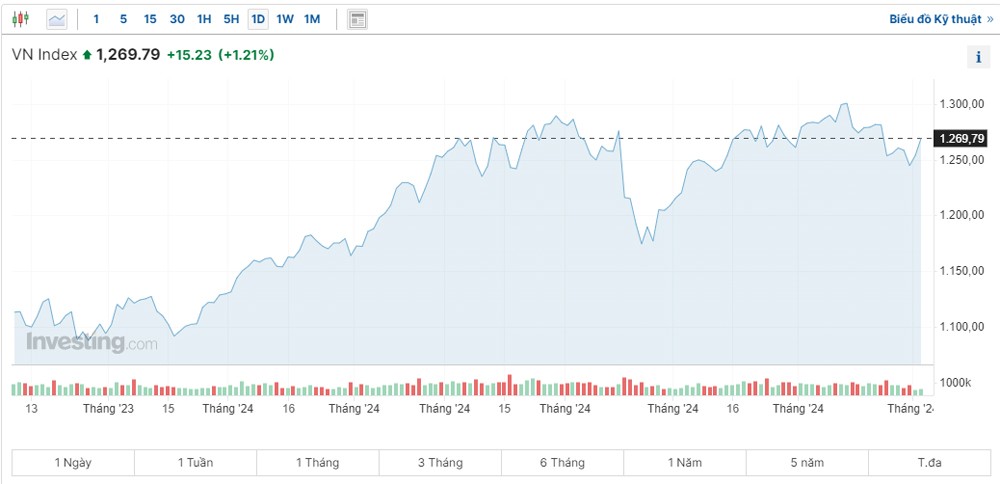Switch to candlestick chart type

(x=21, y=19)
